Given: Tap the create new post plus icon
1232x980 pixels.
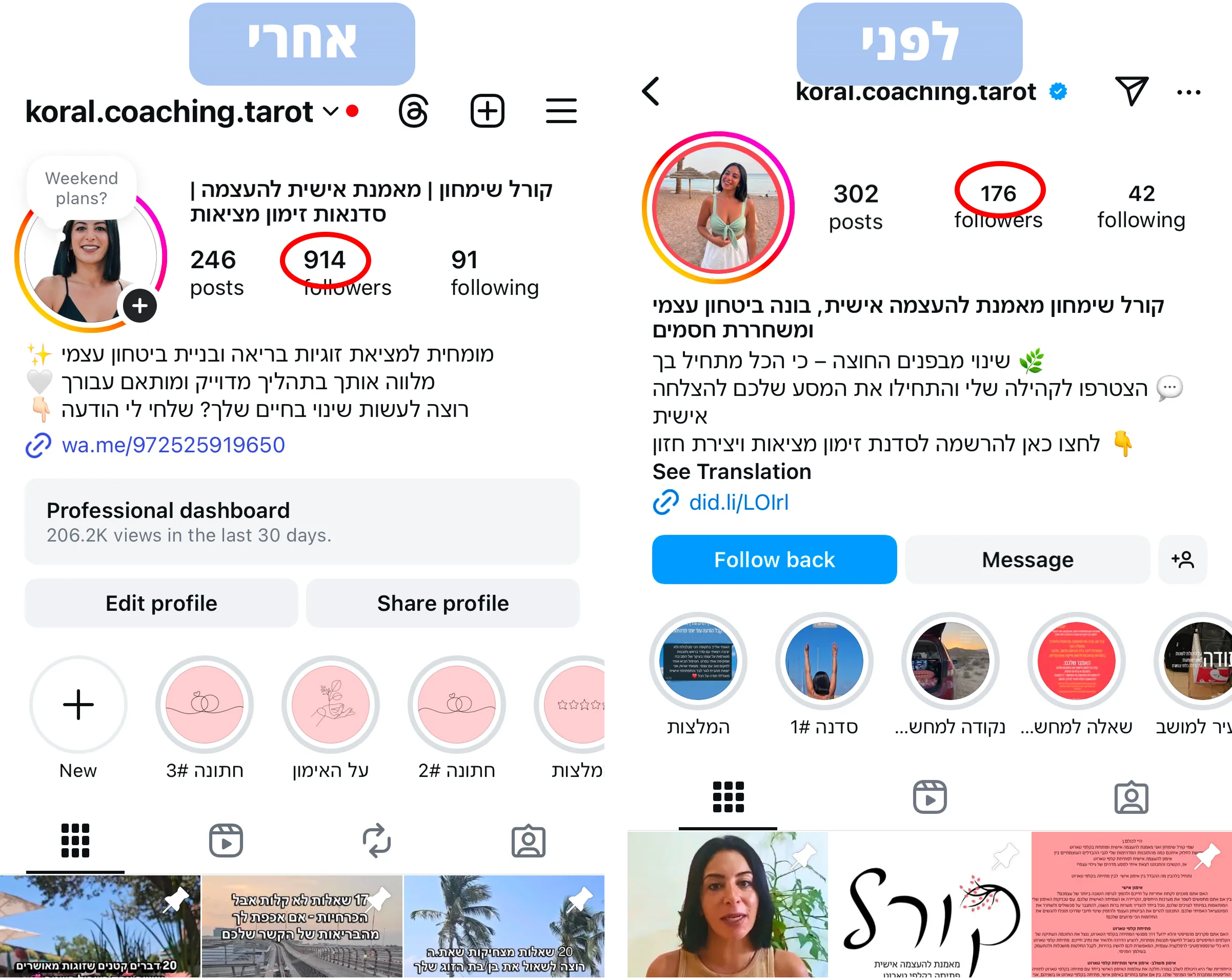Looking at the screenshot, I should 487,111.
